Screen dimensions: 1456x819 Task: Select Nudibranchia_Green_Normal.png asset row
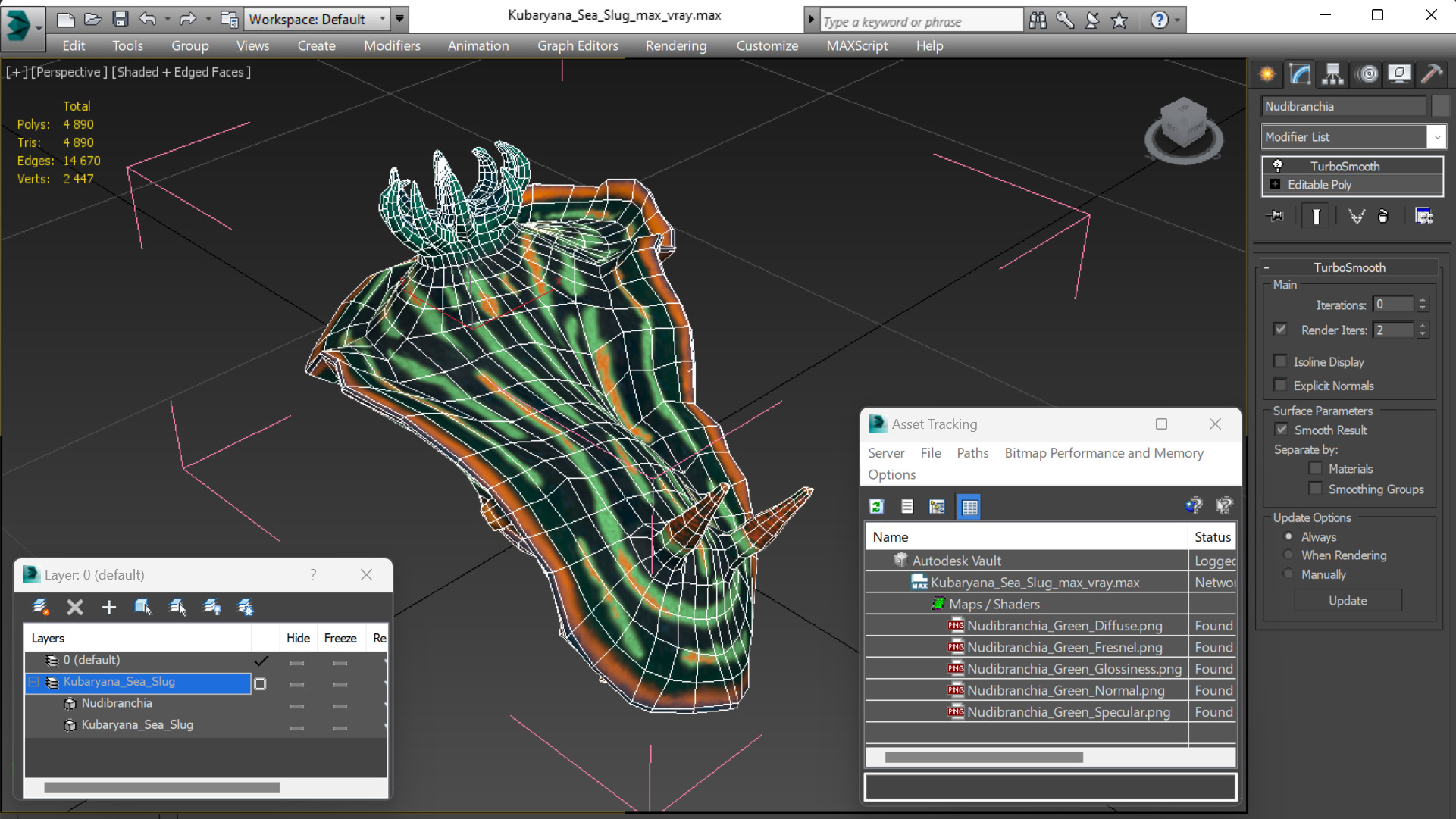[1065, 690]
